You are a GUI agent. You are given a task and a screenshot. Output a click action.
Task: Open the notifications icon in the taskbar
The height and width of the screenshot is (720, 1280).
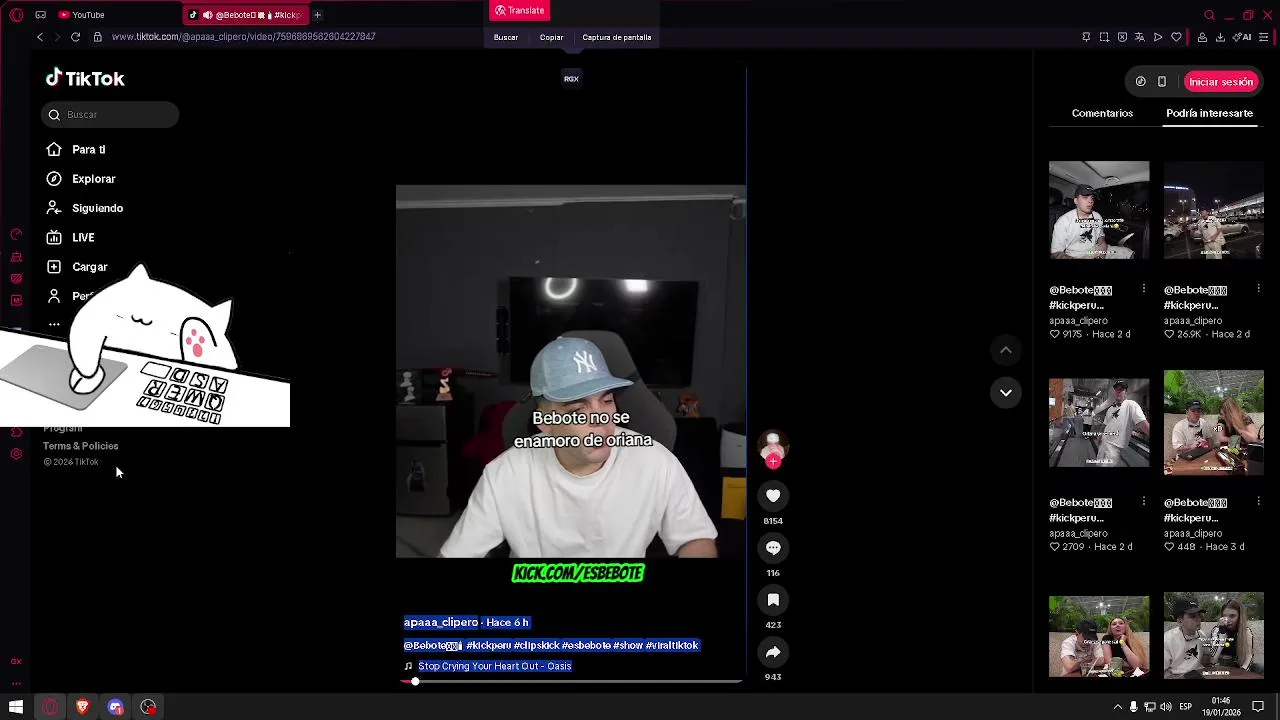click(x=1258, y=707)
